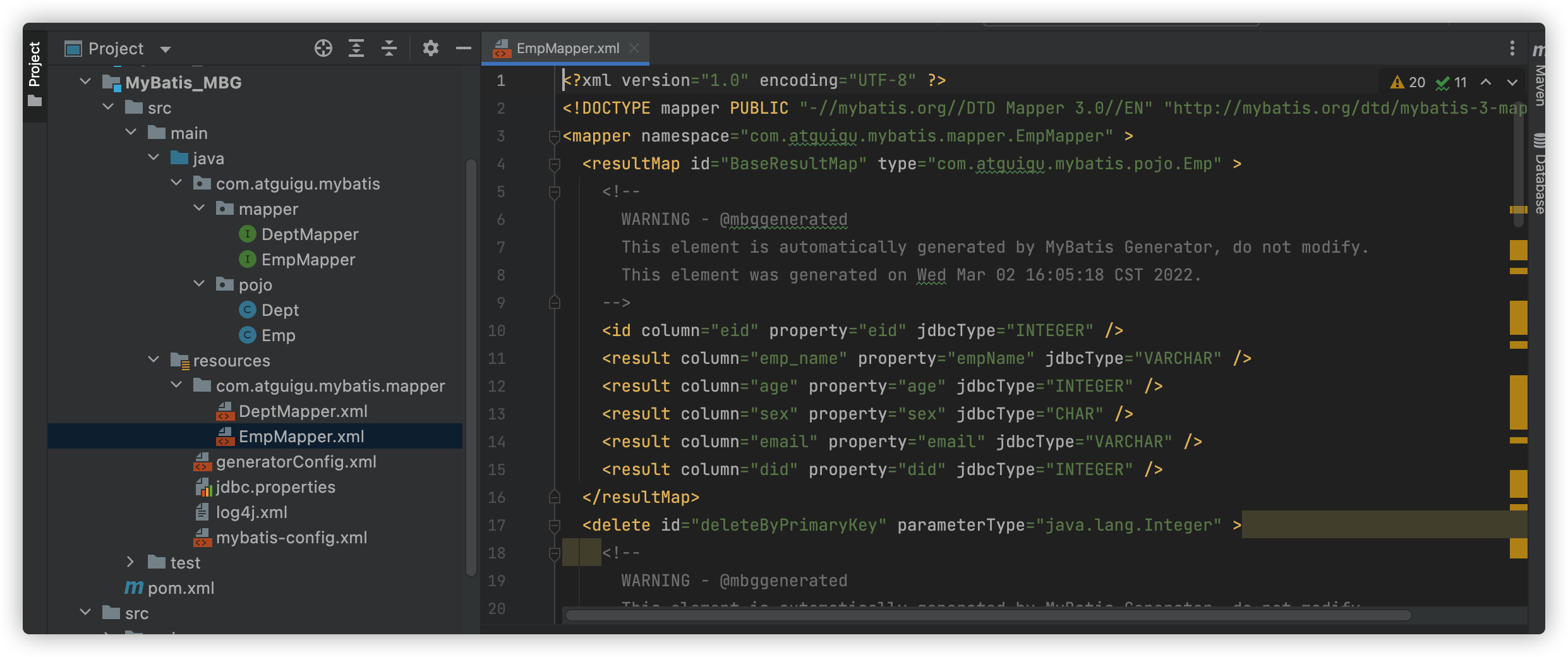Image resolution: width=1568 pixels, height=657 pixels.
Task: Click the Expand All icon in Project toolbar
Action: pos(356,48)
